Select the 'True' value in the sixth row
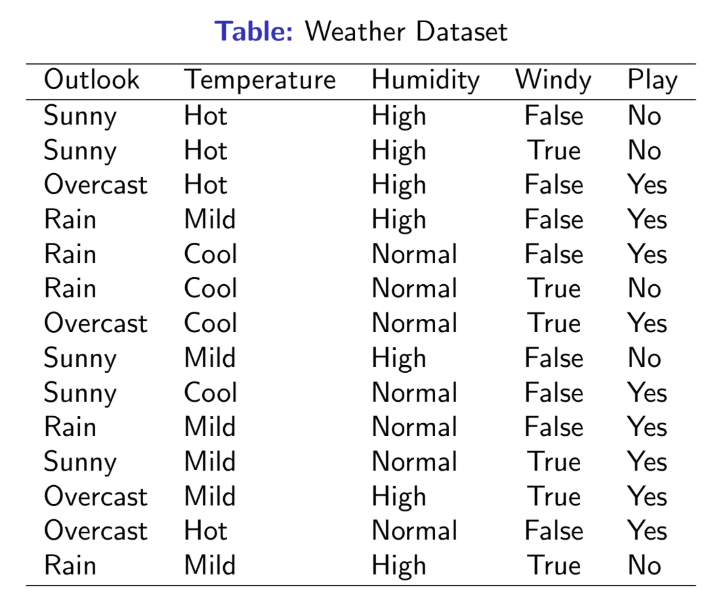Viewport: 725px width, 607px height. coord(553,288)
